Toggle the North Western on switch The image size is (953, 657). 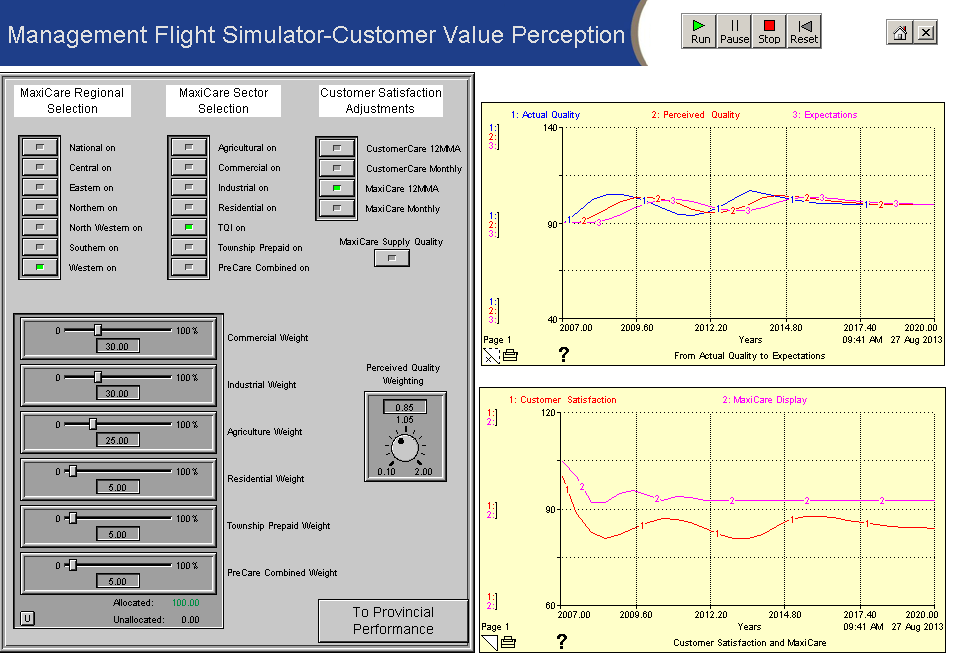pos(40,227)
